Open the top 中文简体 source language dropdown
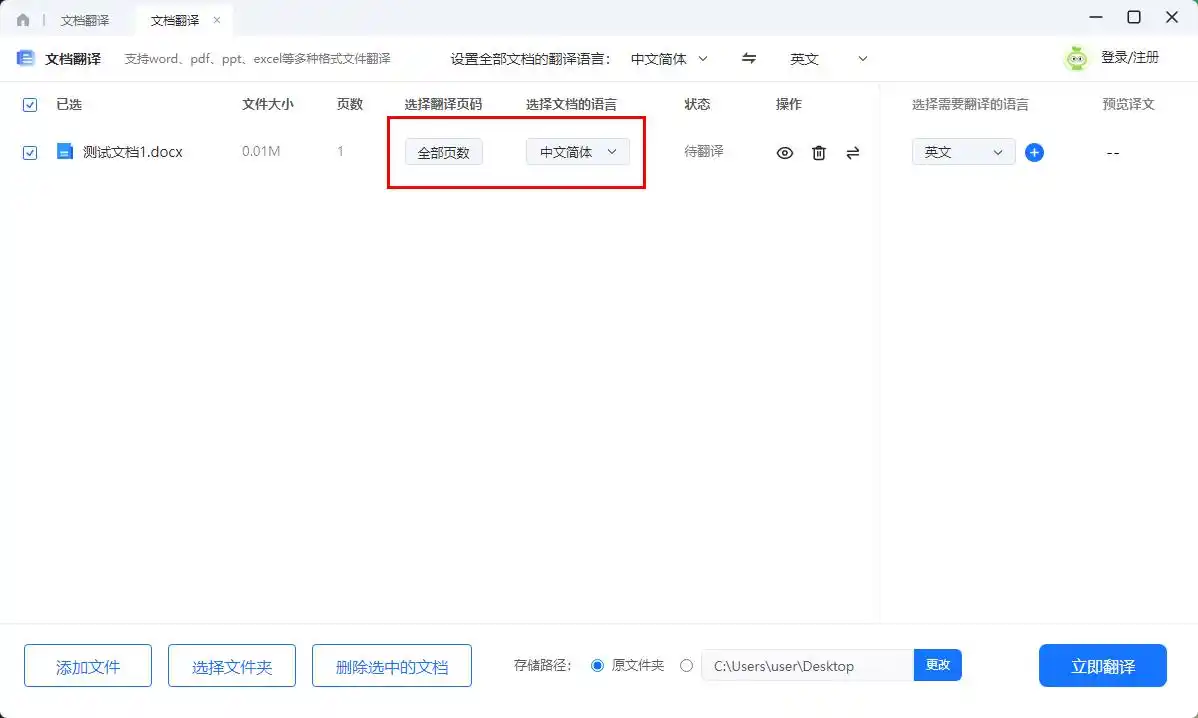This screenshot has width=1198, height=718. pyautogui.click(x=668, y=59)
